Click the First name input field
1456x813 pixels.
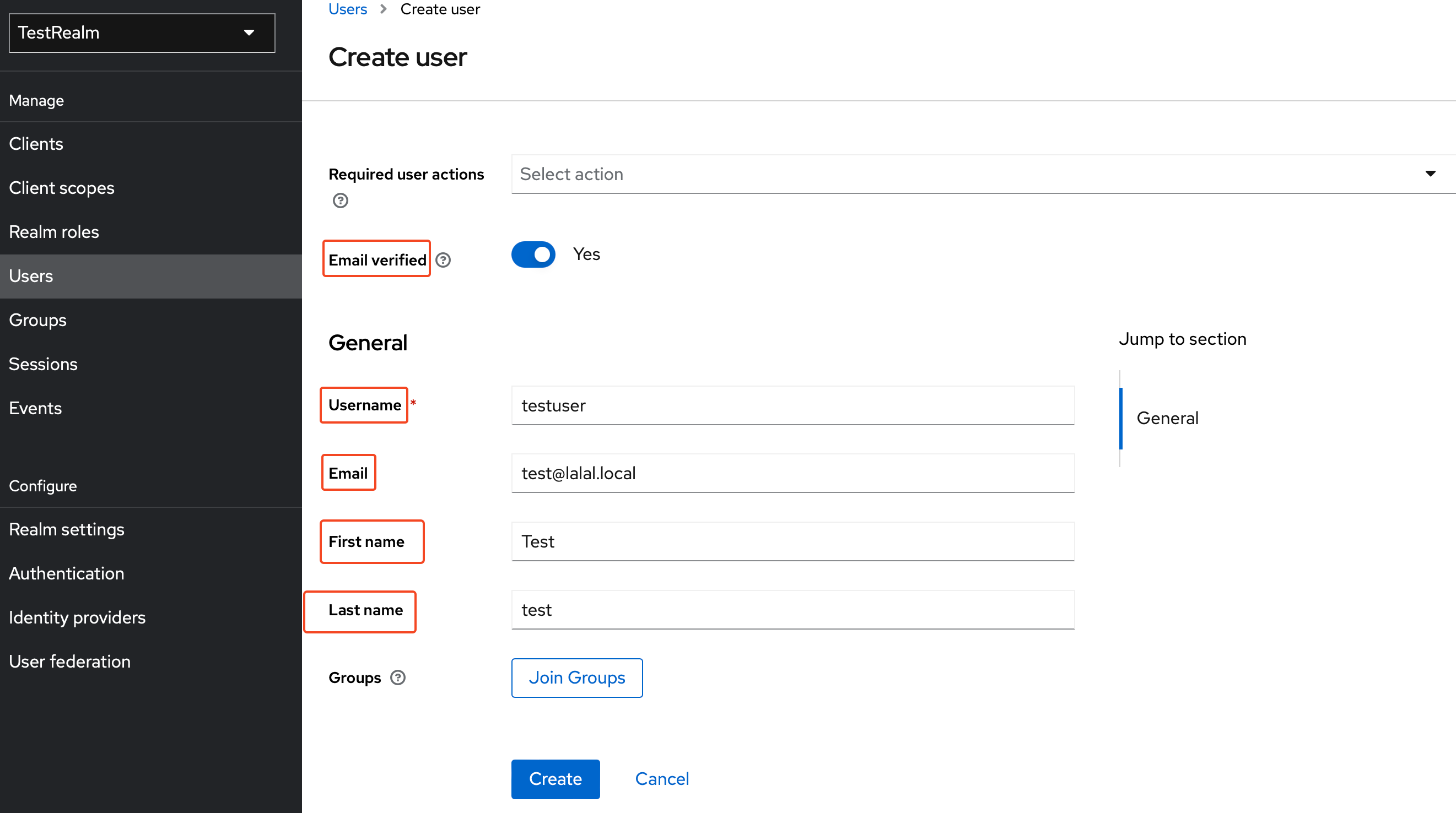793,541
